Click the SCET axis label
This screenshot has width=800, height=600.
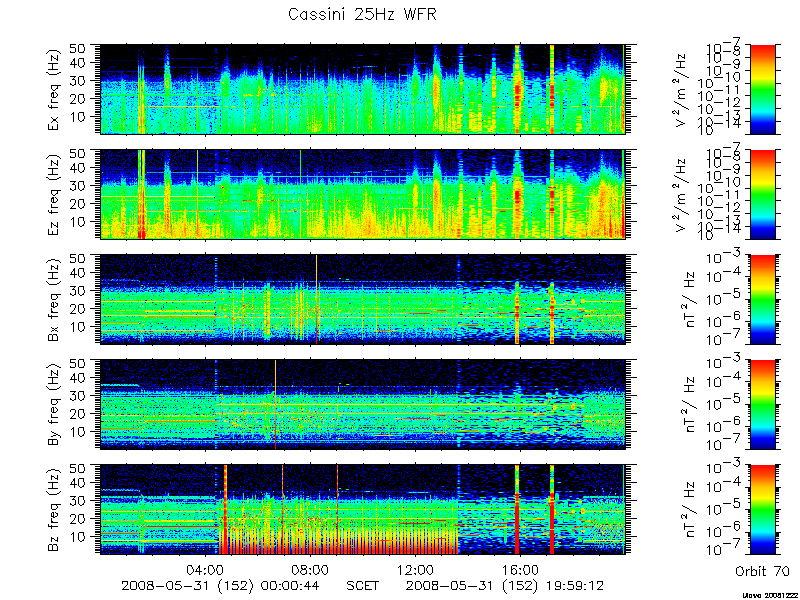362,585
